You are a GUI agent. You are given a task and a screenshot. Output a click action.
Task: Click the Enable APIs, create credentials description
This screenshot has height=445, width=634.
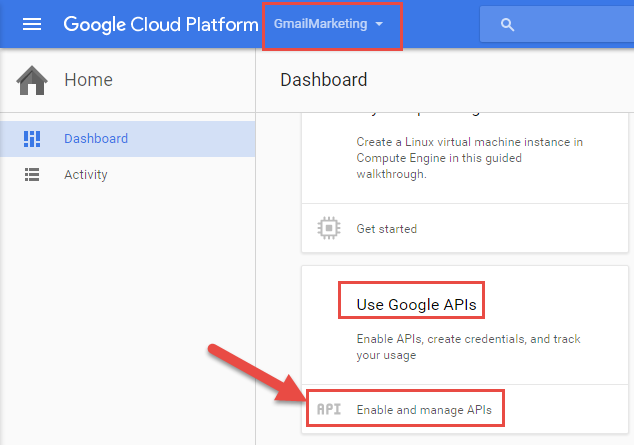pyautogui.click(x=468, y=347)
